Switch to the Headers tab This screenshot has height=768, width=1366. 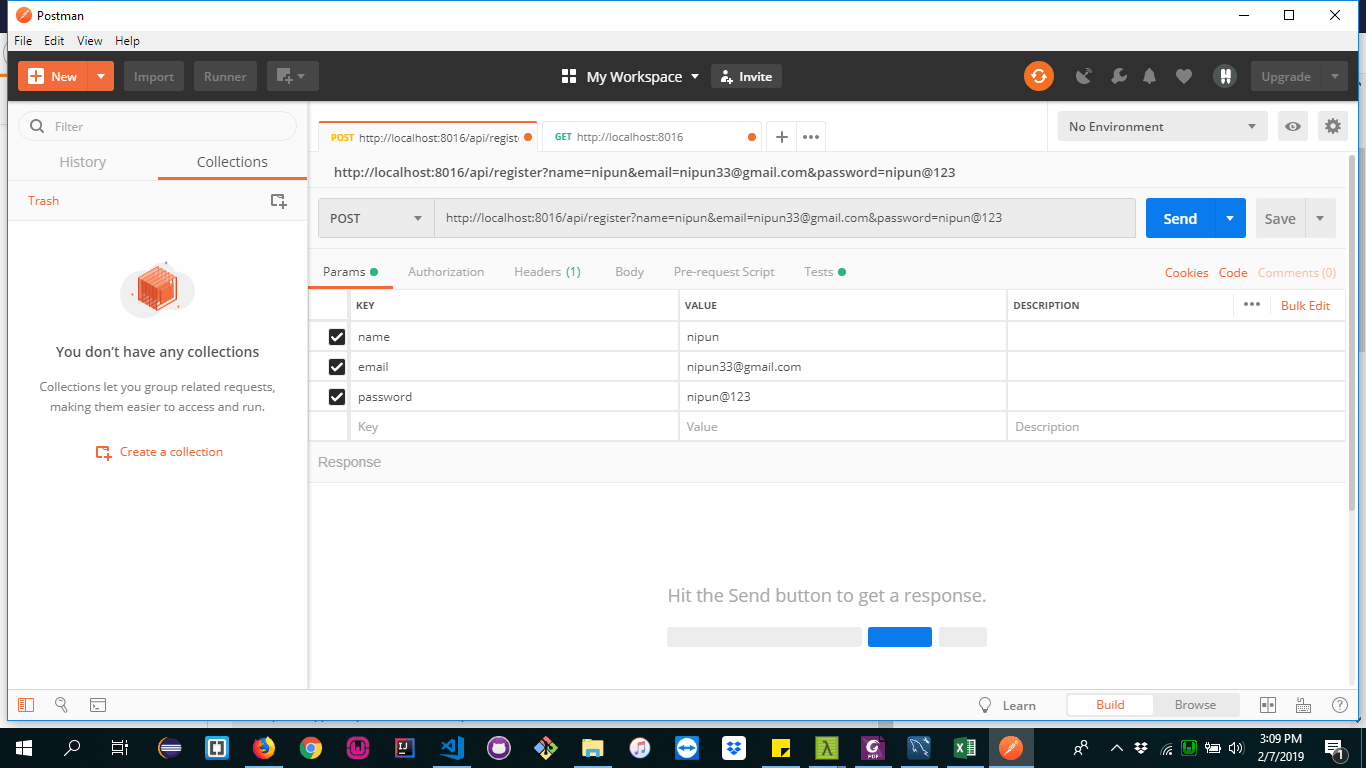[x=546, y=272]
